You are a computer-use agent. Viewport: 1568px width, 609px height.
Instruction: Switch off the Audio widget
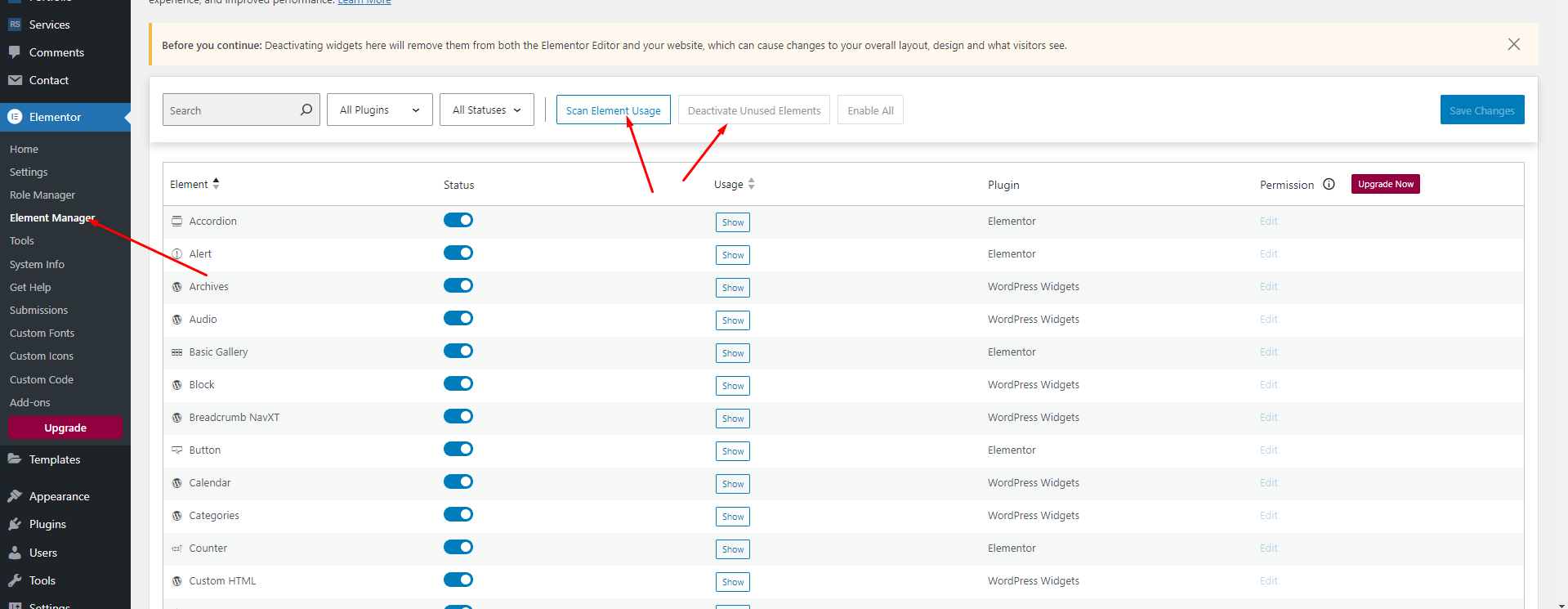pyautogui.click(x=458, y=318)
